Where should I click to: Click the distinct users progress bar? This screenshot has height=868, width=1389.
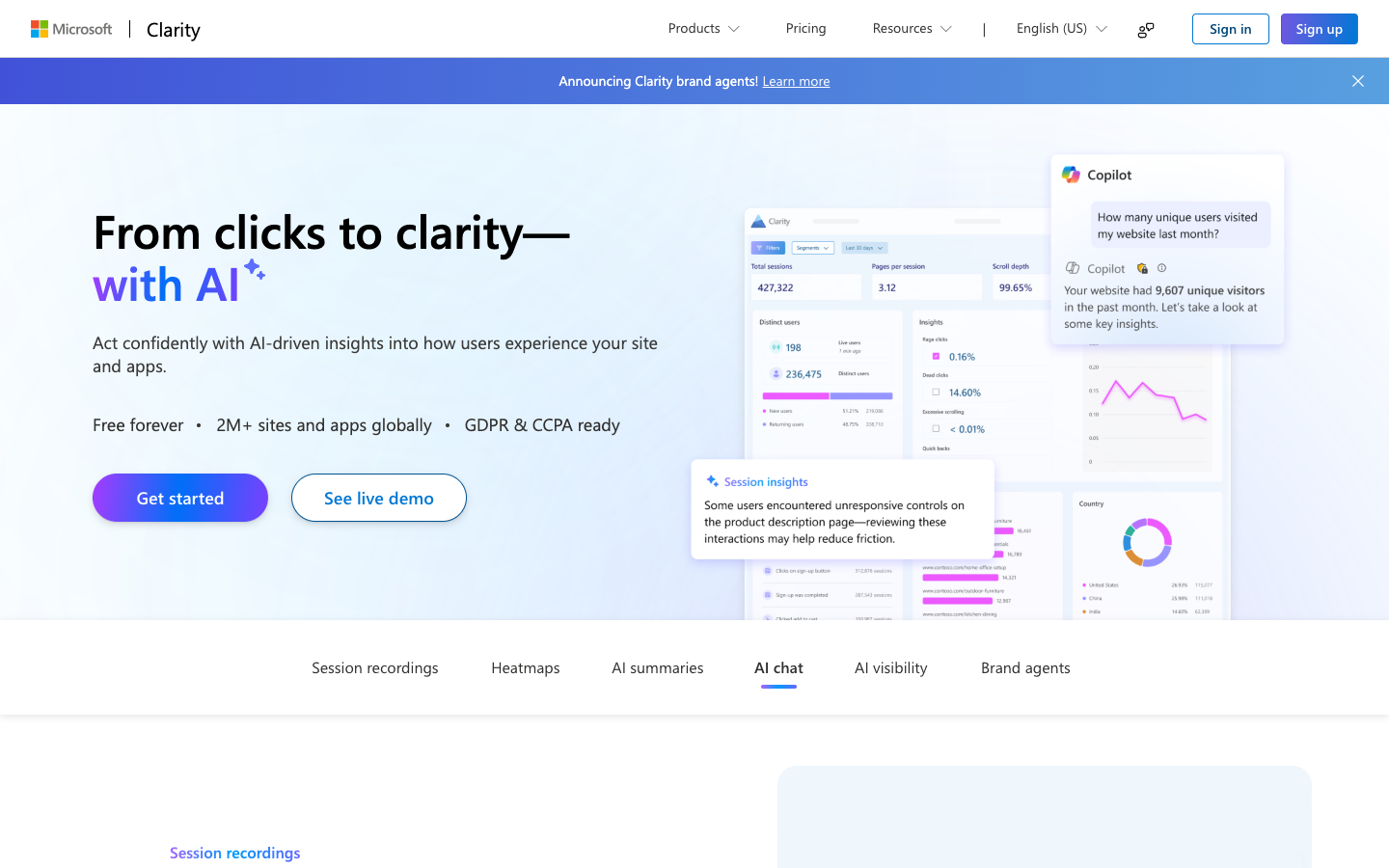828,395
